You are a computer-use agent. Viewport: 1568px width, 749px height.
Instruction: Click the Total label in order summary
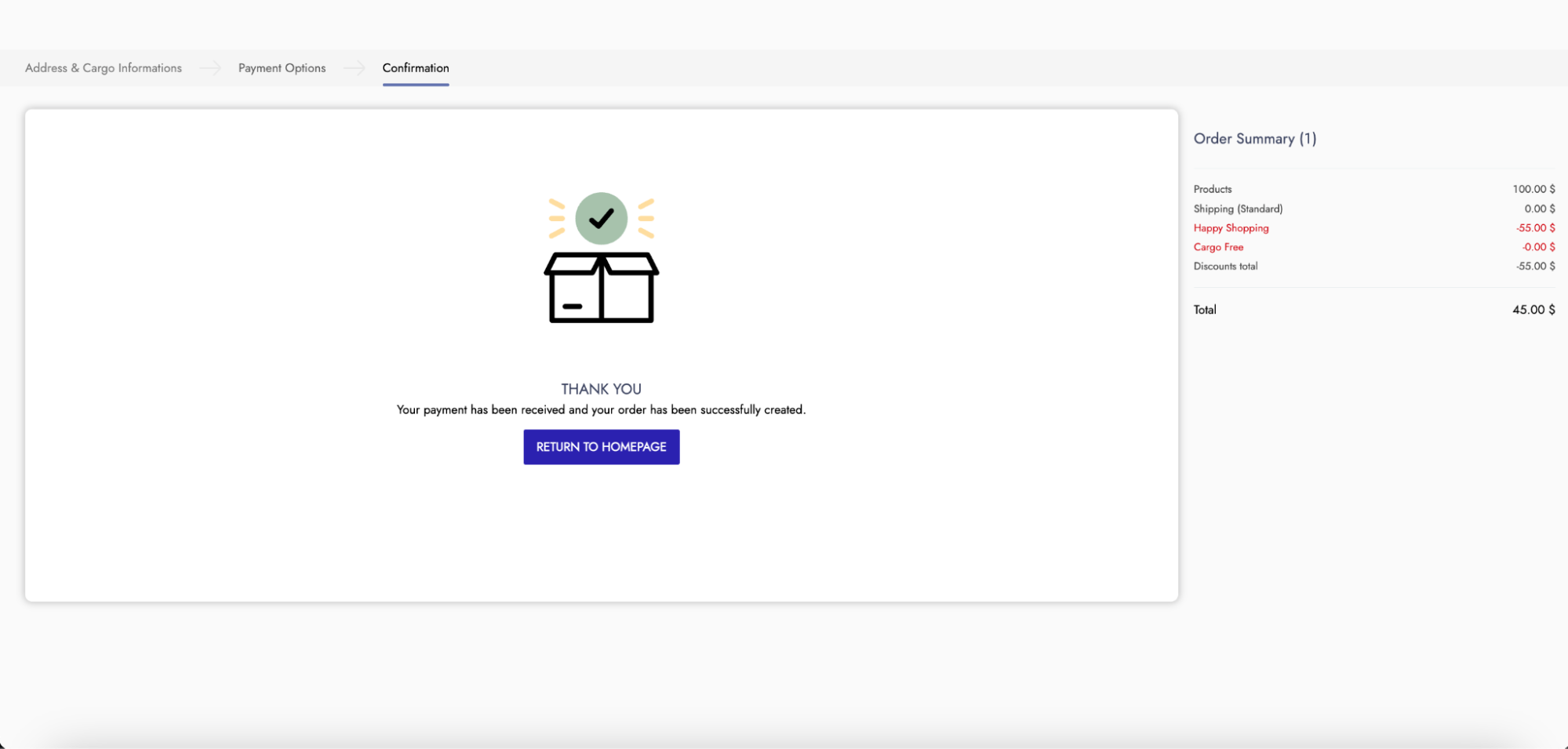click(1205, 310)
